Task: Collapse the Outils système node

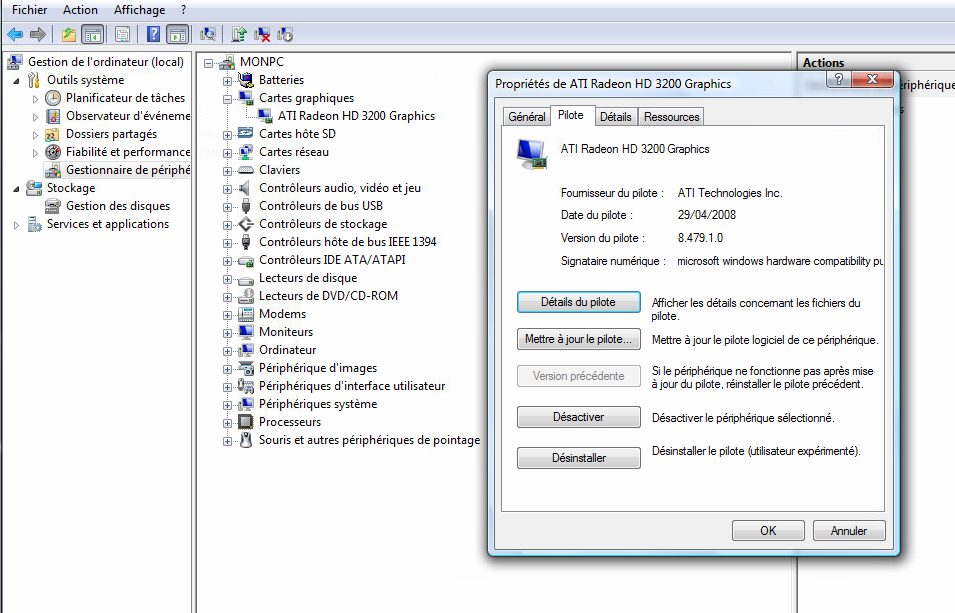Action: pyautogui.click(x=16, y=80)
